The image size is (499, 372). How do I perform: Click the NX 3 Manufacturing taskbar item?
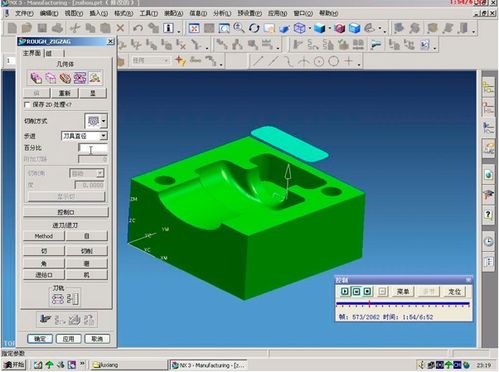click(x=209, y=365)
